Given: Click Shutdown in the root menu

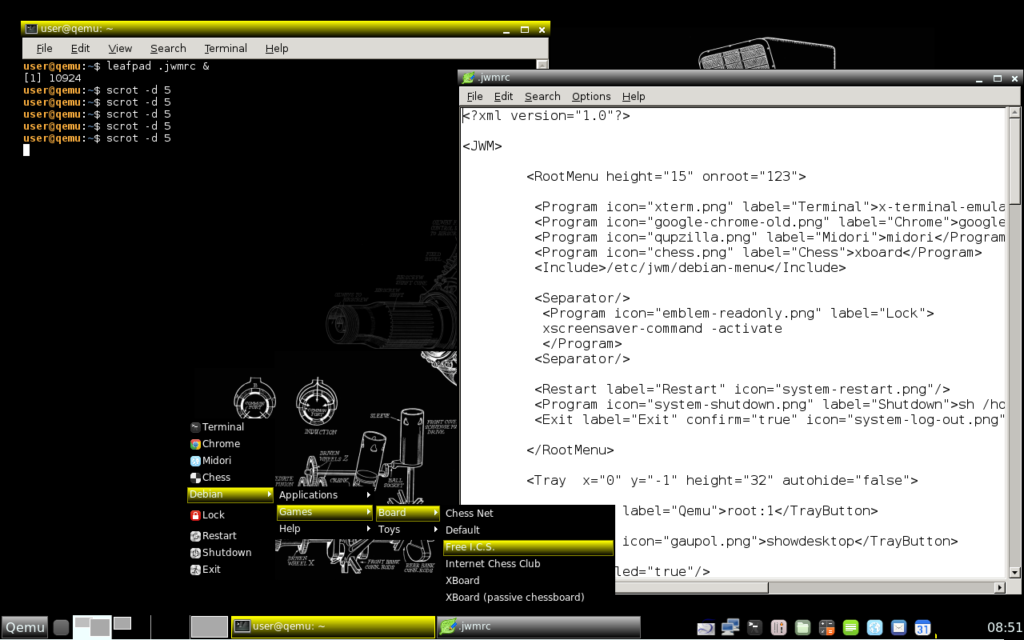Looking at the screenshot, I should tap(226, 552).
